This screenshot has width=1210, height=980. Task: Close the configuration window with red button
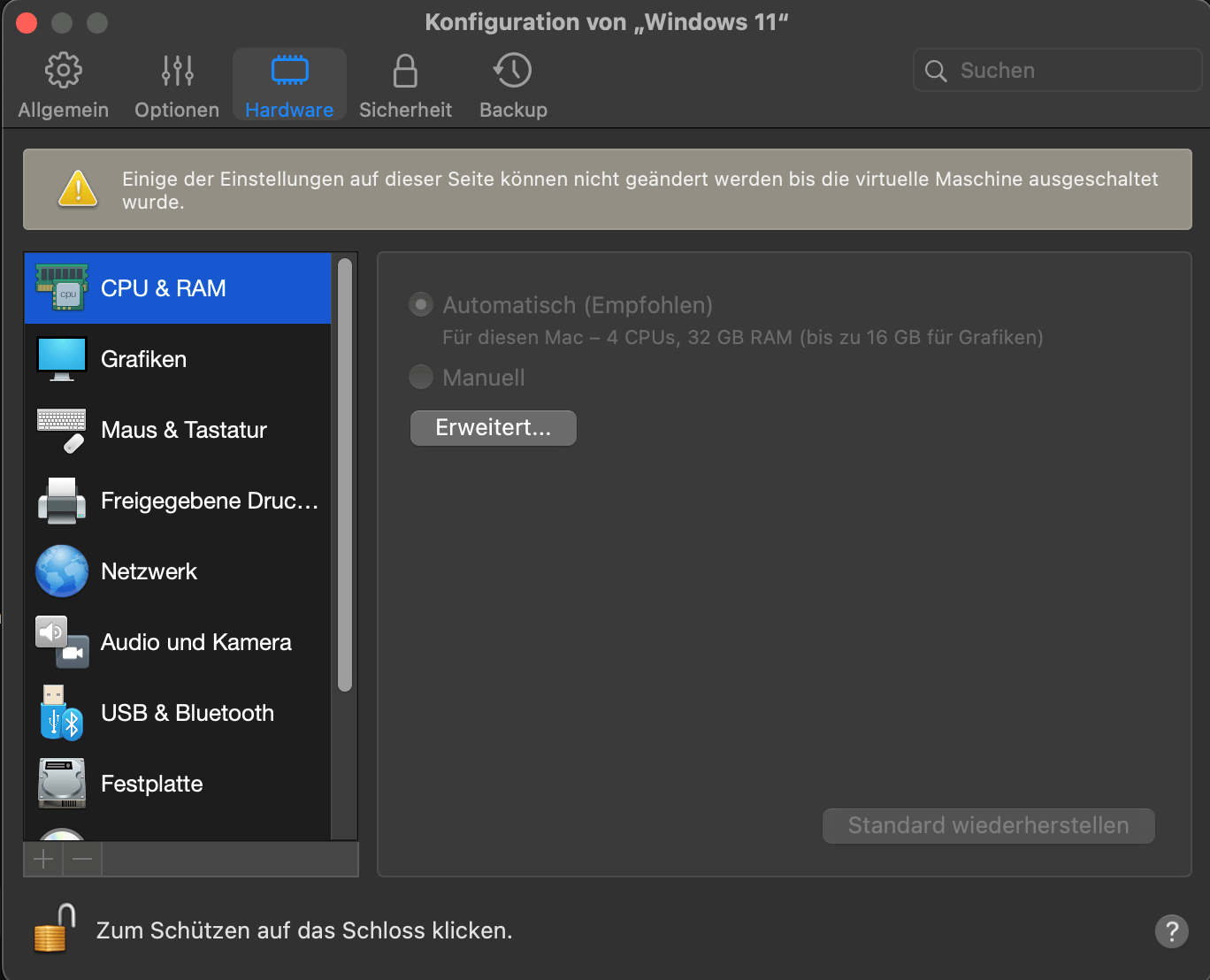pos(27,22)
